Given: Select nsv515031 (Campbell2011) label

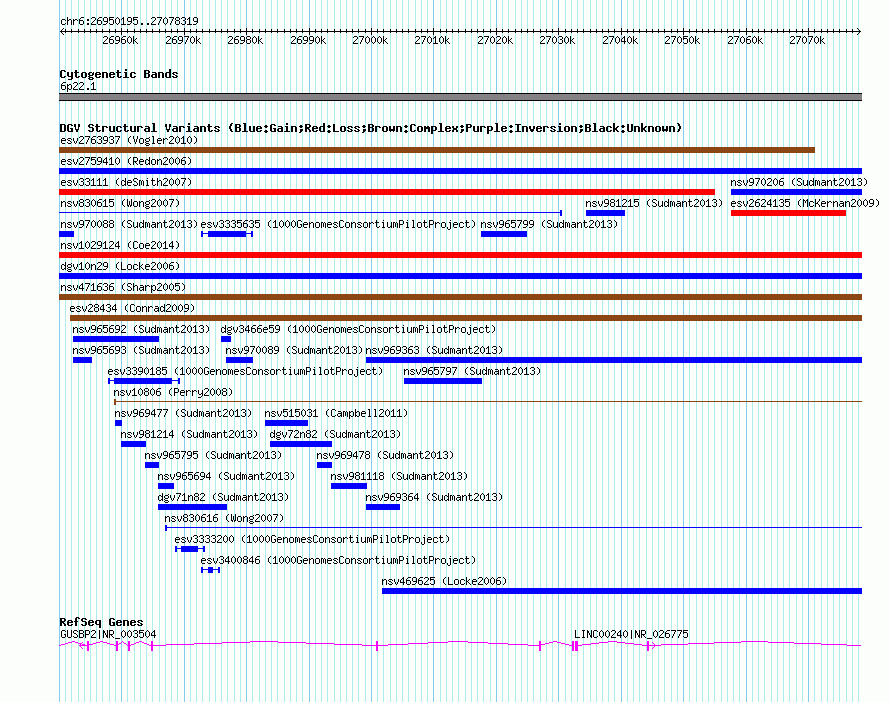Looking at the screenshot, I should click(336, 413).
